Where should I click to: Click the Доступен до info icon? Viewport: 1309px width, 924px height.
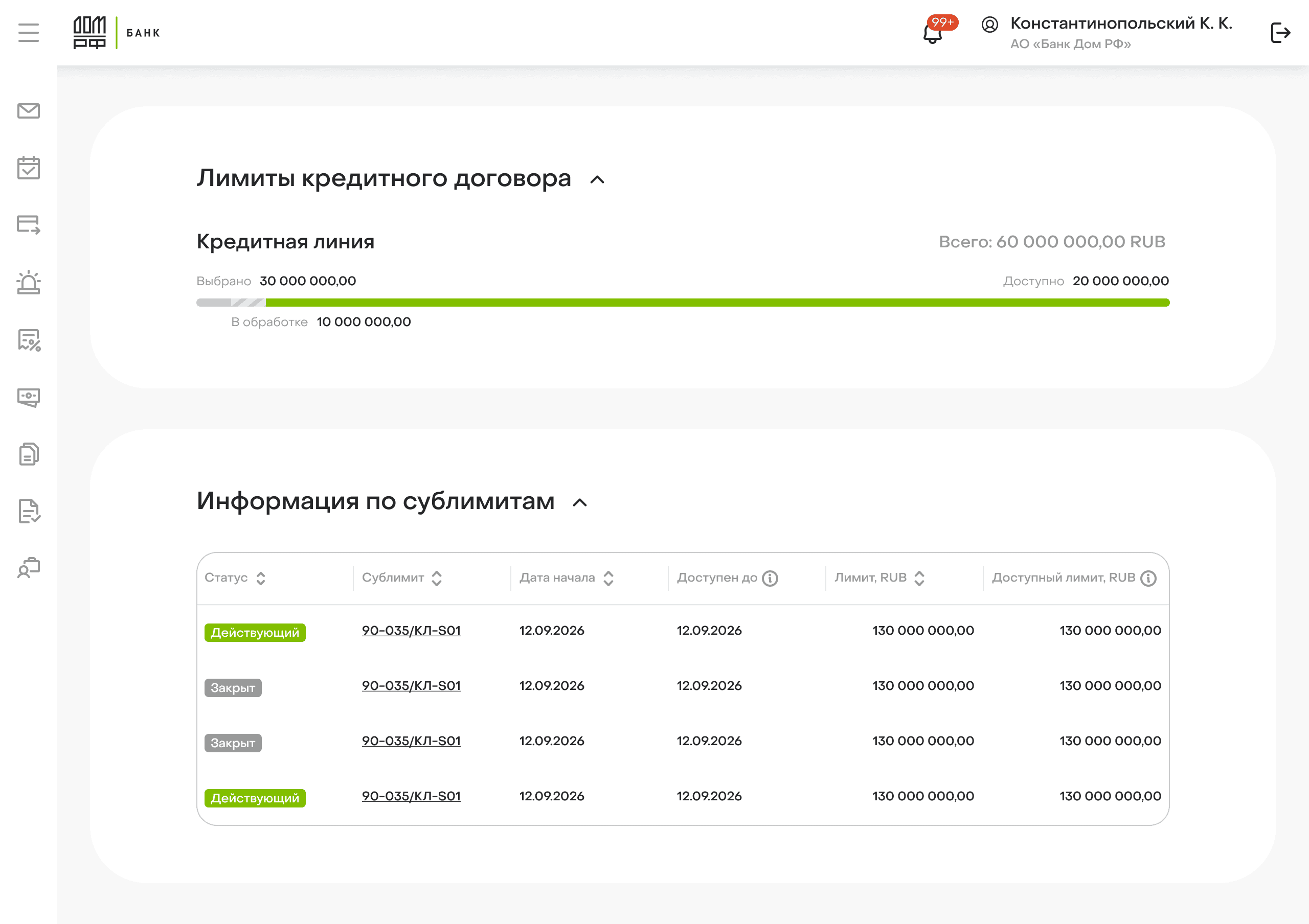tap(770, 578)
